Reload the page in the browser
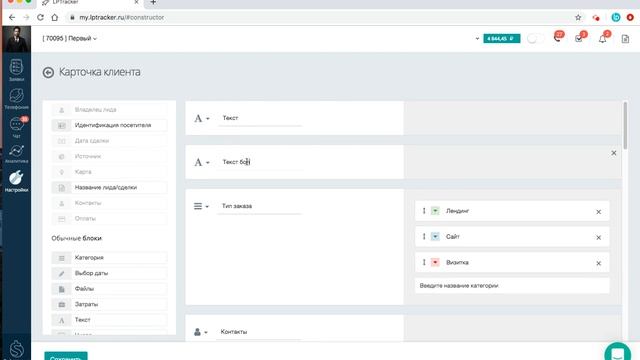 tap(40, 18)
